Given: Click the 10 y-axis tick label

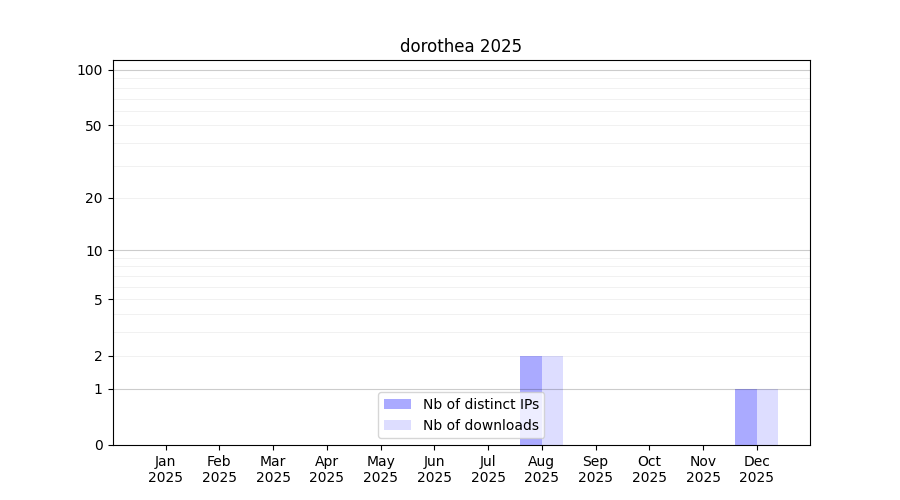Looking at the screenshot, I should point(94,251).
